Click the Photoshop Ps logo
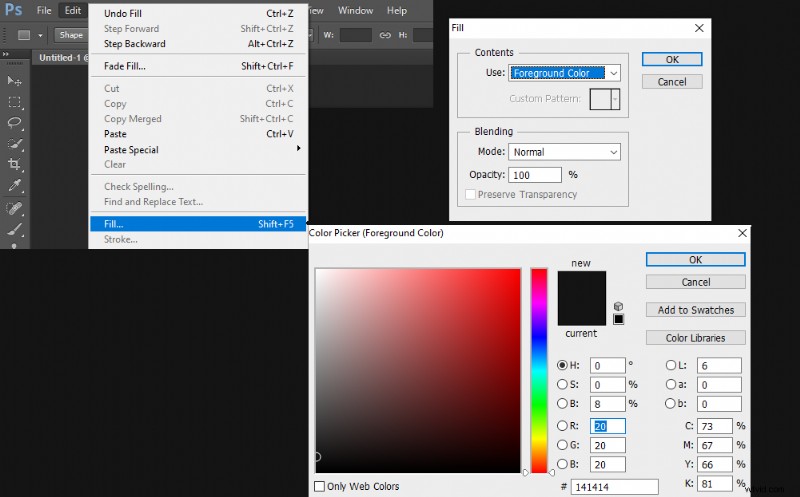 click(x=13, y=10)
